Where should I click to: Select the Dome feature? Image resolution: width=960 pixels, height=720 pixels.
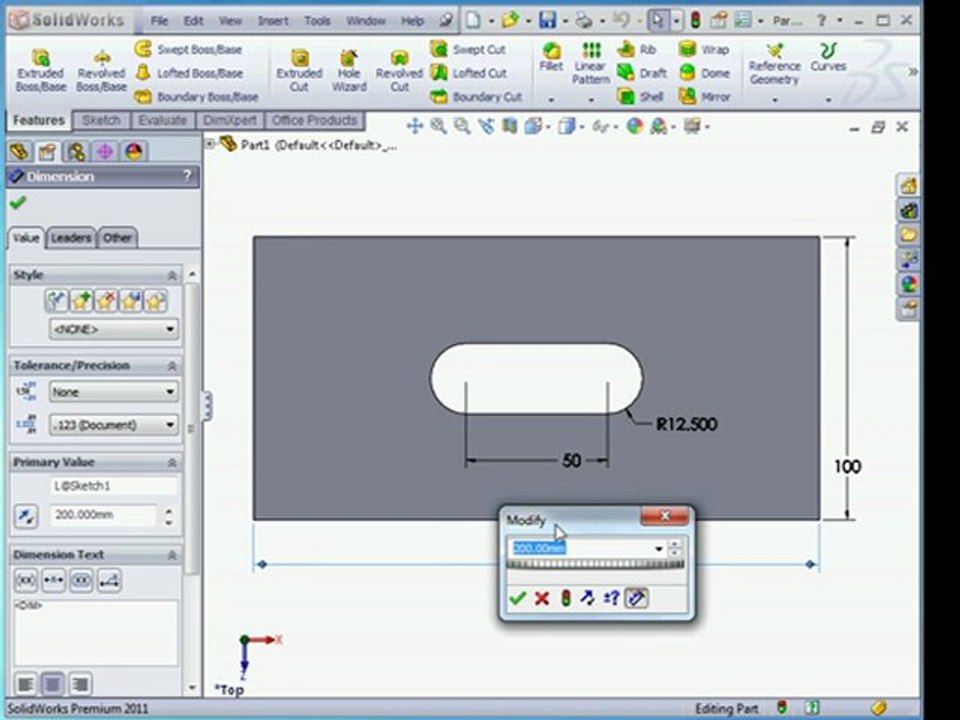point(704,73)
